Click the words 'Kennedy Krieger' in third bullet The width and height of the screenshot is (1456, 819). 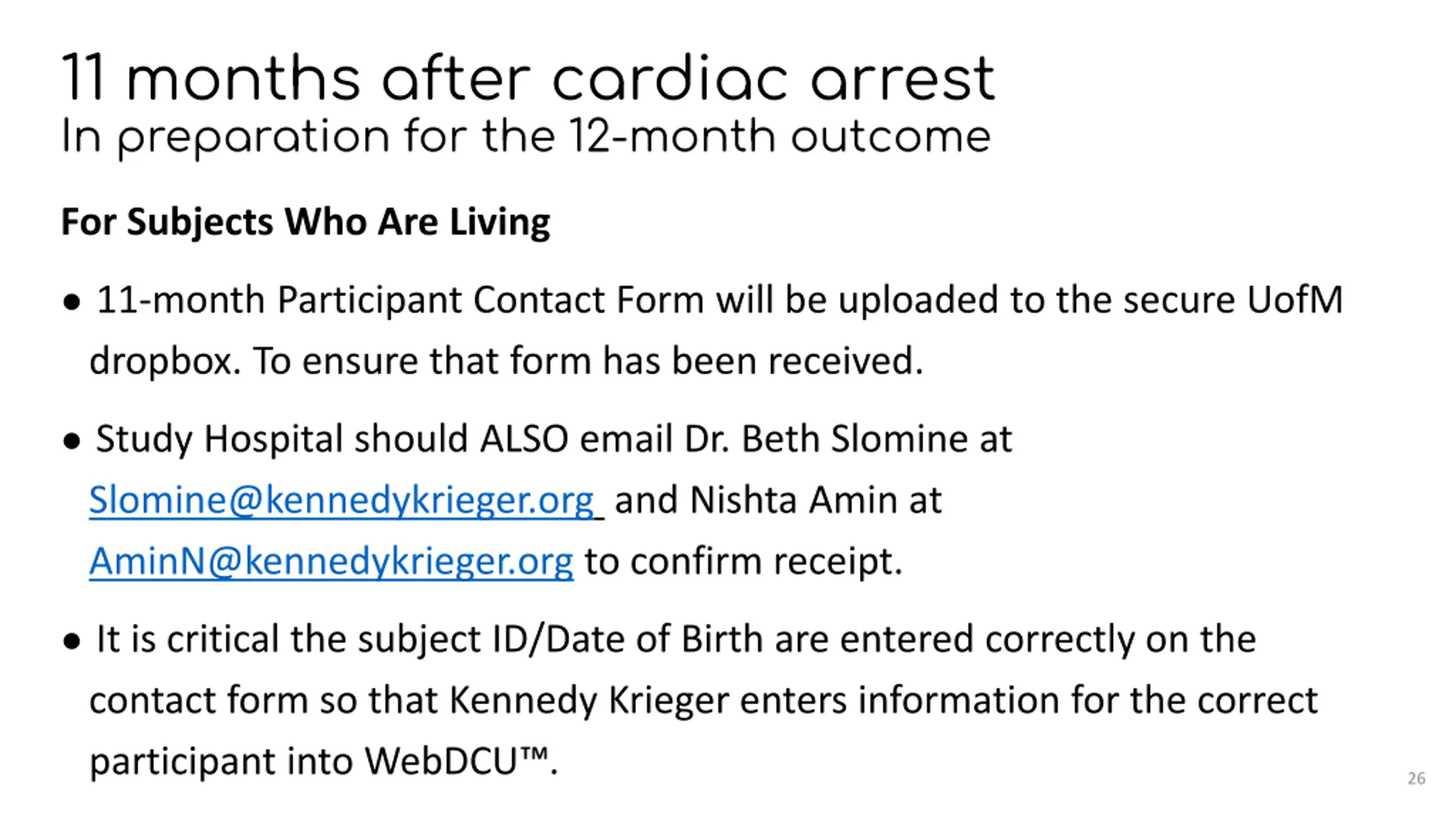[x=589, y=701]
